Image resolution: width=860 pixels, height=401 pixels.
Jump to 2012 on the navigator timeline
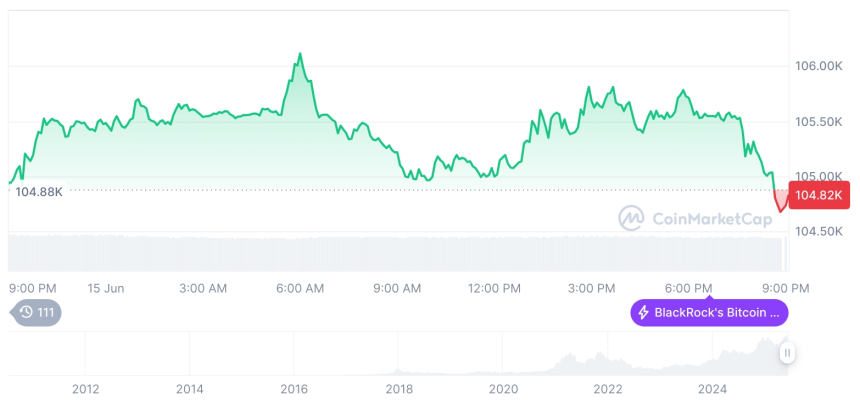pos(85,389)
